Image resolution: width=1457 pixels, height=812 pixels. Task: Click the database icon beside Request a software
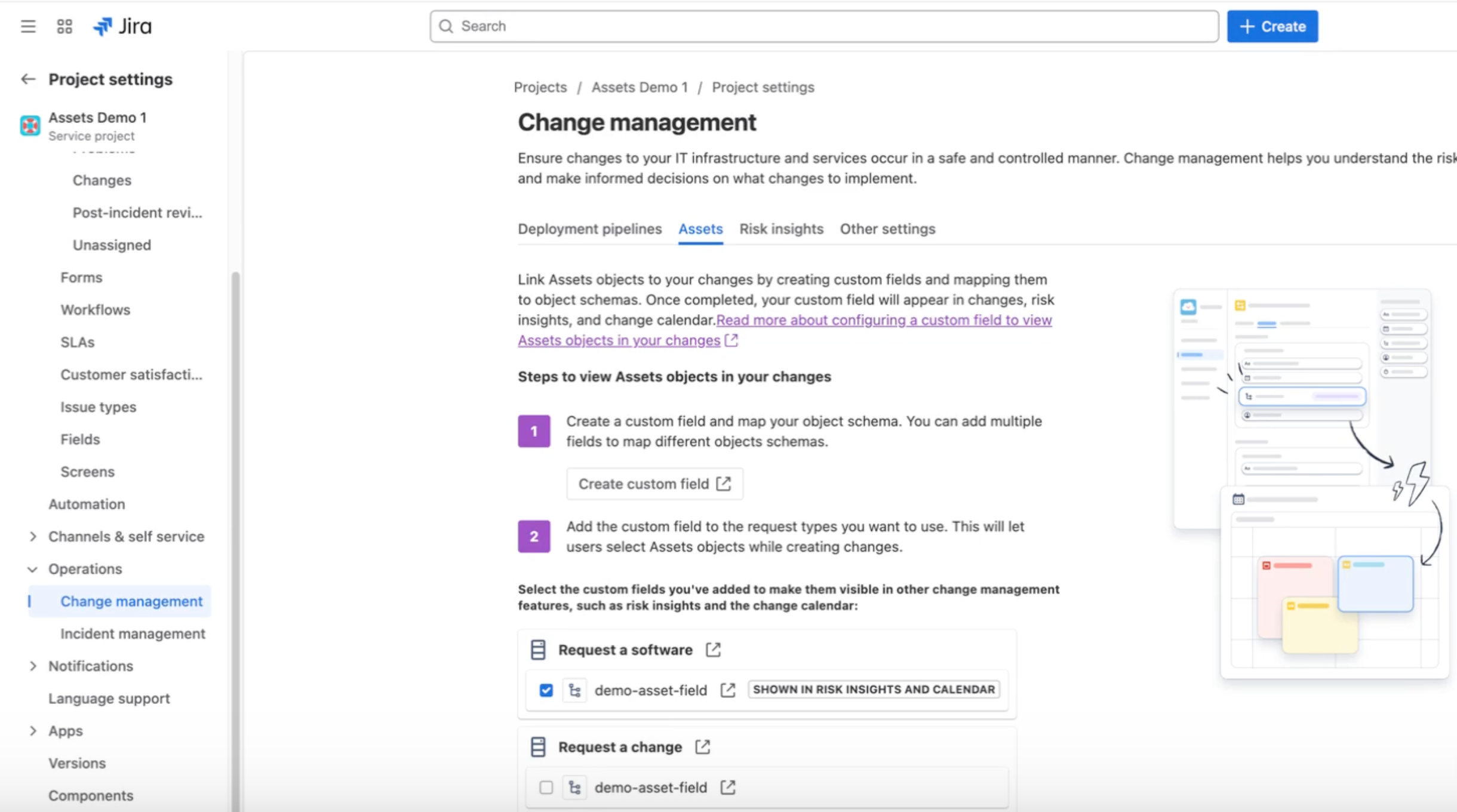tap(537, 649)
